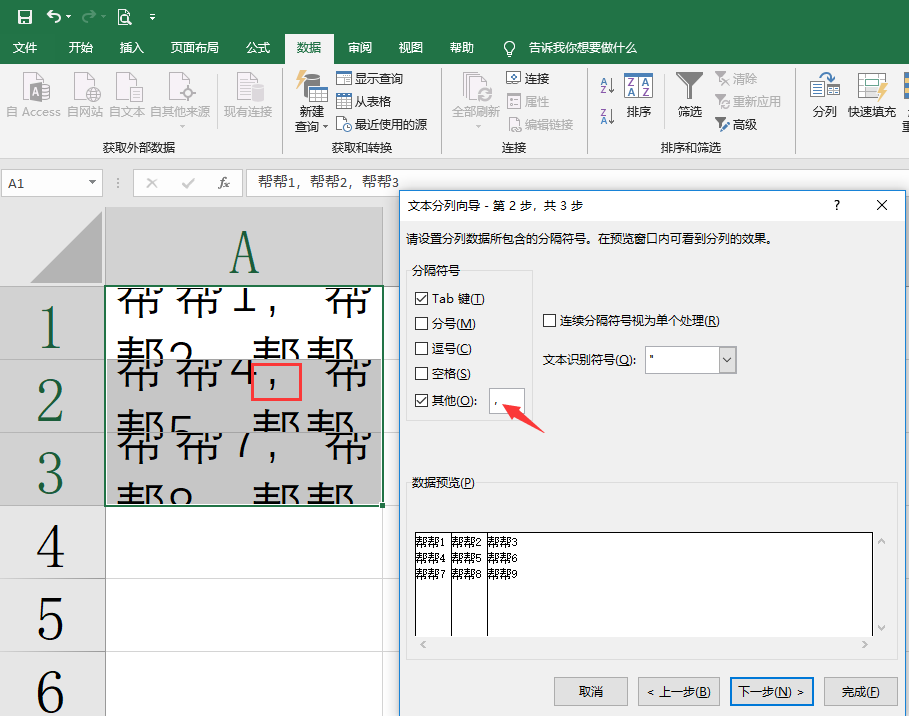Check the 分号(M) delimiter checkbox
Viewport: 909px width, 716px height.
421,324
